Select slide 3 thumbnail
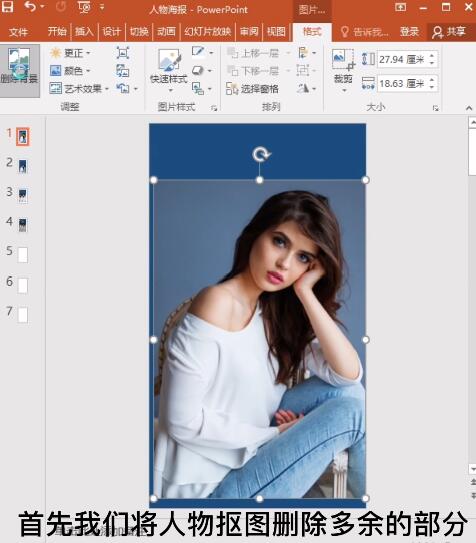 point(23,196)
